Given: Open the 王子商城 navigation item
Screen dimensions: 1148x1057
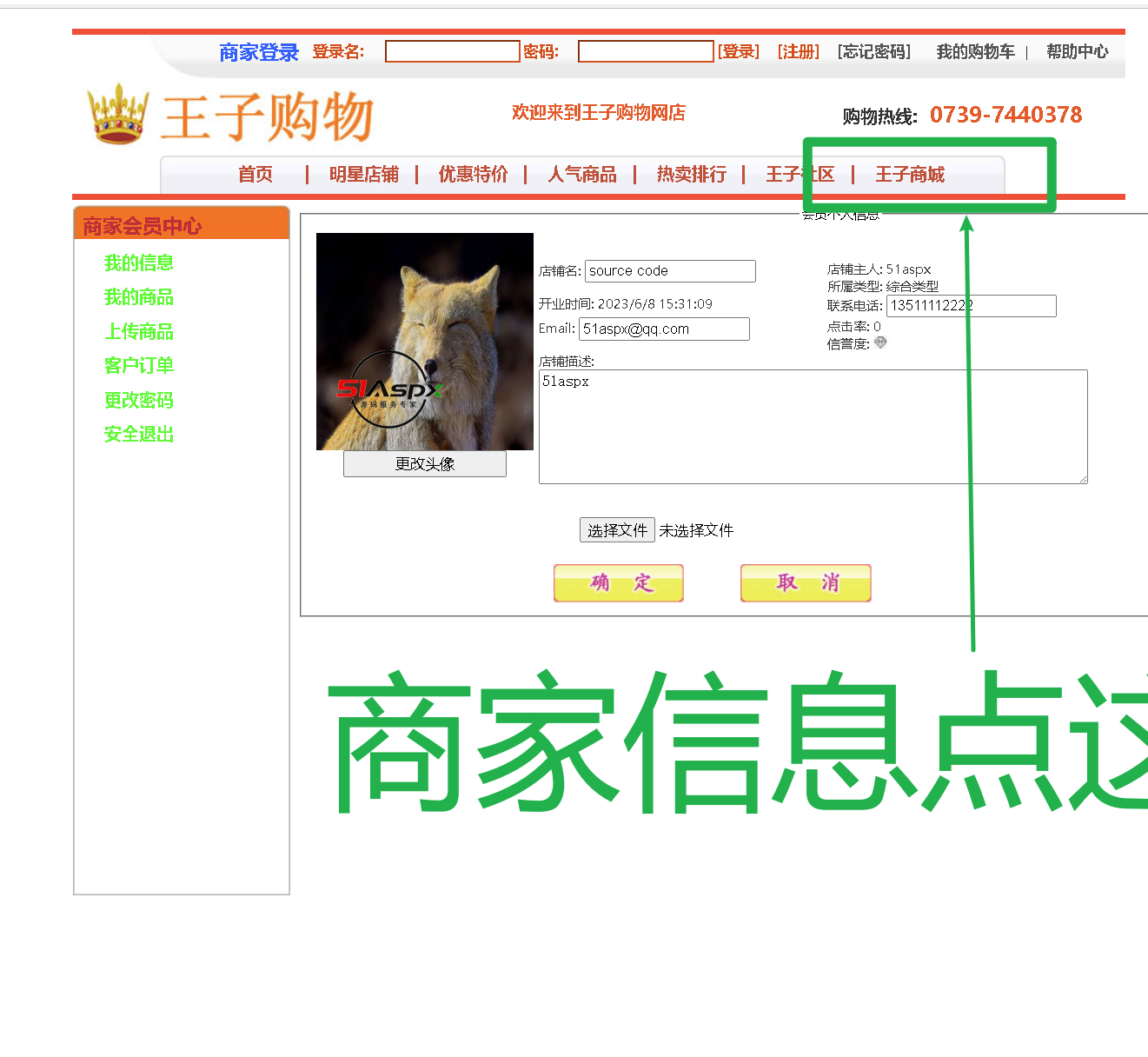Looking at the screenshot, I should click(x=910, y=175).
